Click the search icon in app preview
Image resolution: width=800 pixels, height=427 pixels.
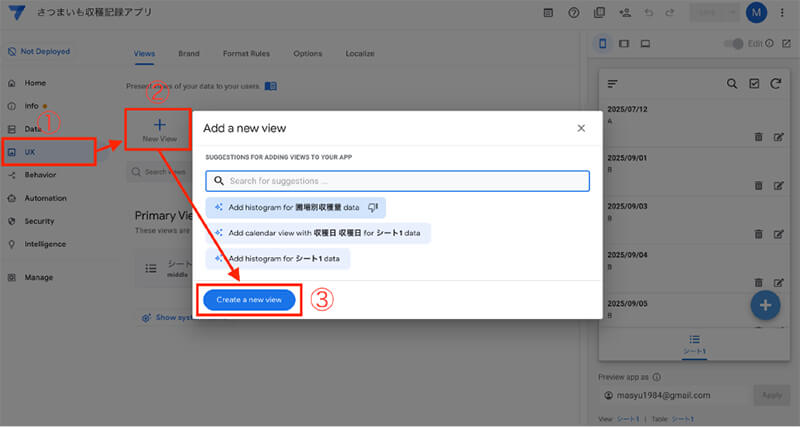[732, 84]
